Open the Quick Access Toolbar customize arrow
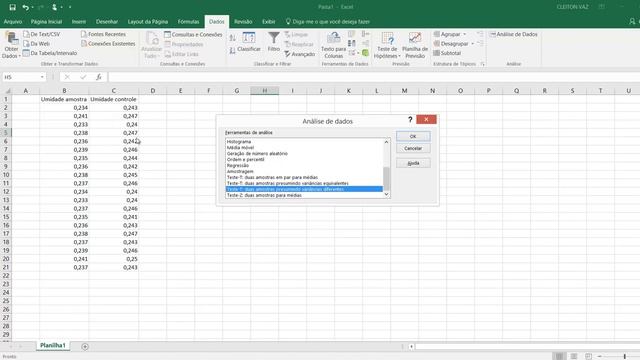This screenshot has width=640, height=360. point(70,7)
